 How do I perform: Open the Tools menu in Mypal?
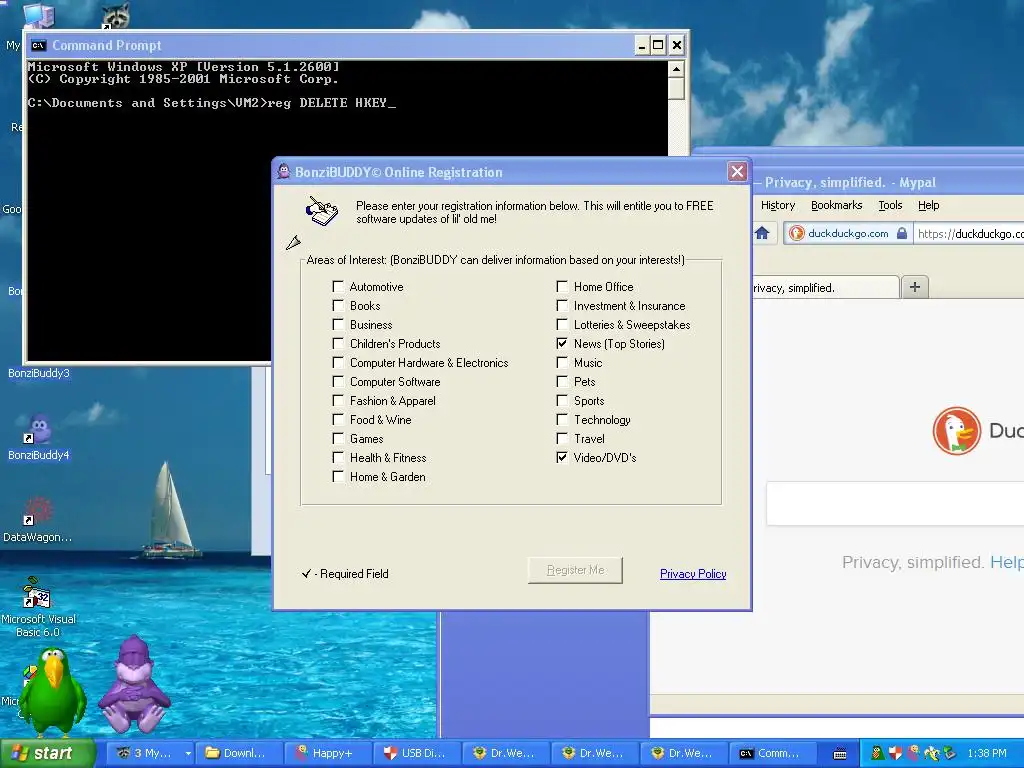(890, 205)
